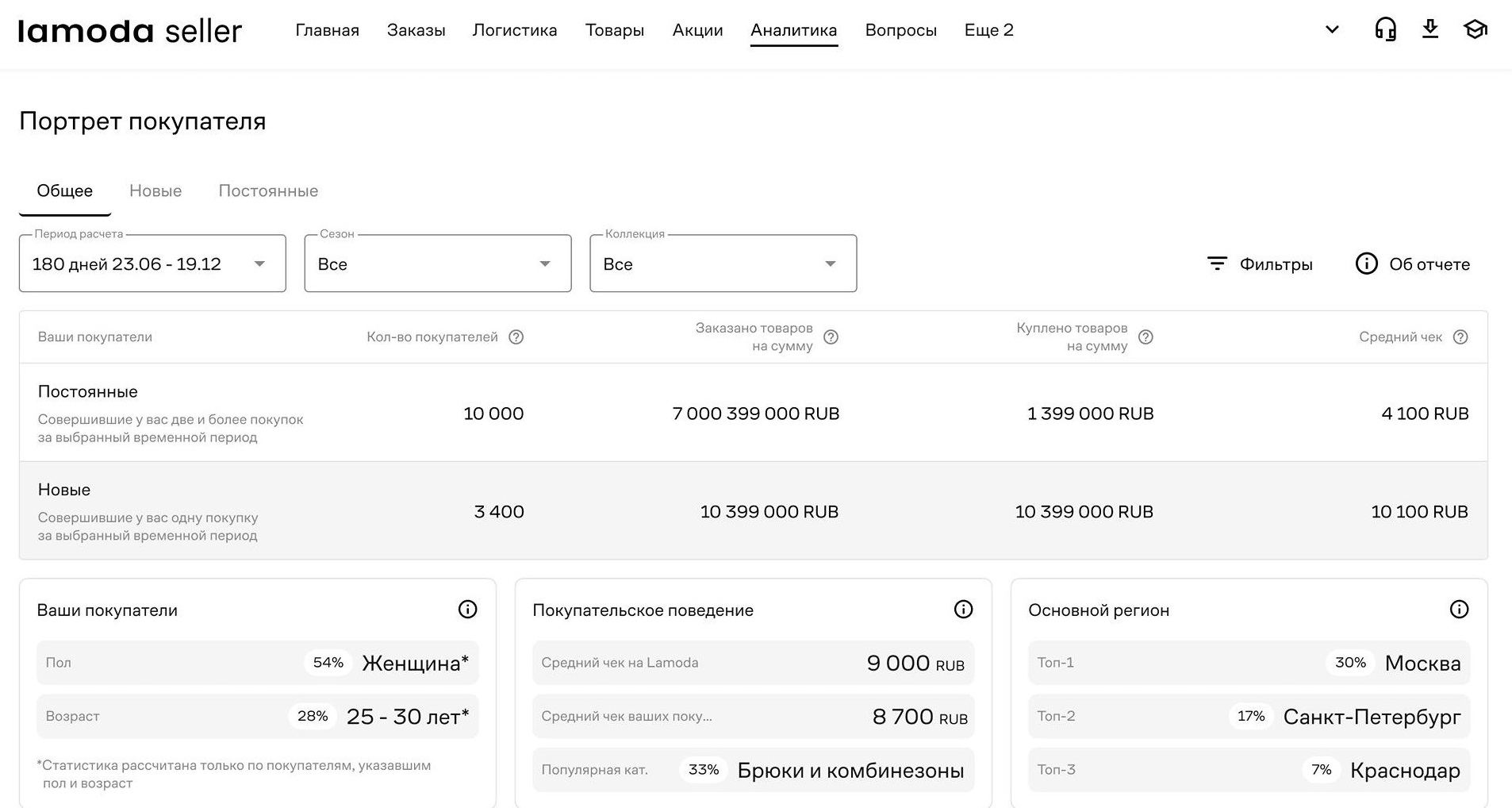Open the Акции menu item
This screenshot has height=808, width=1512.
[x=698, y=30]
